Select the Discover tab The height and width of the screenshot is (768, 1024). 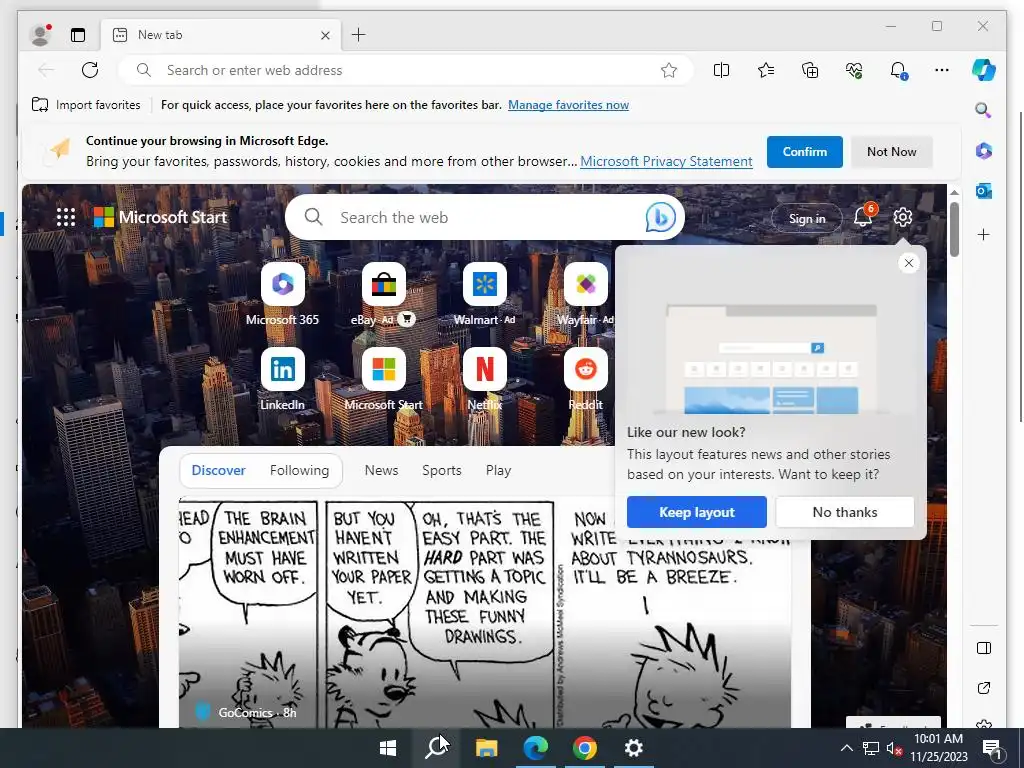point(219,470)
